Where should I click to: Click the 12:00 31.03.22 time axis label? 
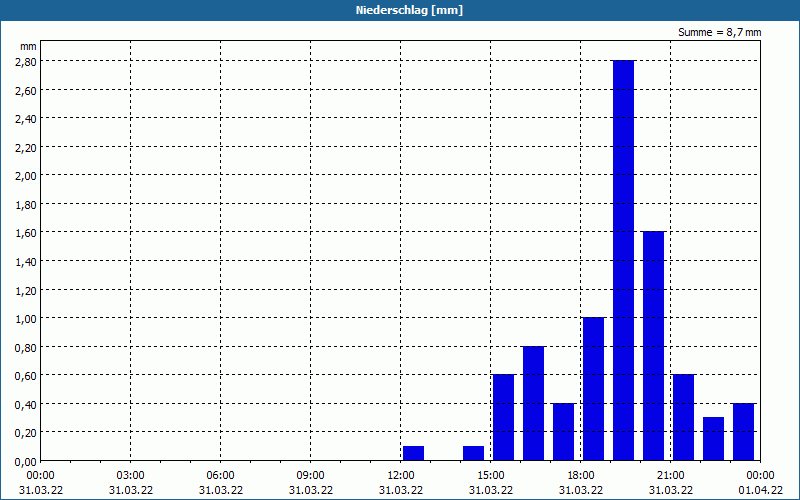pos(401,483)
